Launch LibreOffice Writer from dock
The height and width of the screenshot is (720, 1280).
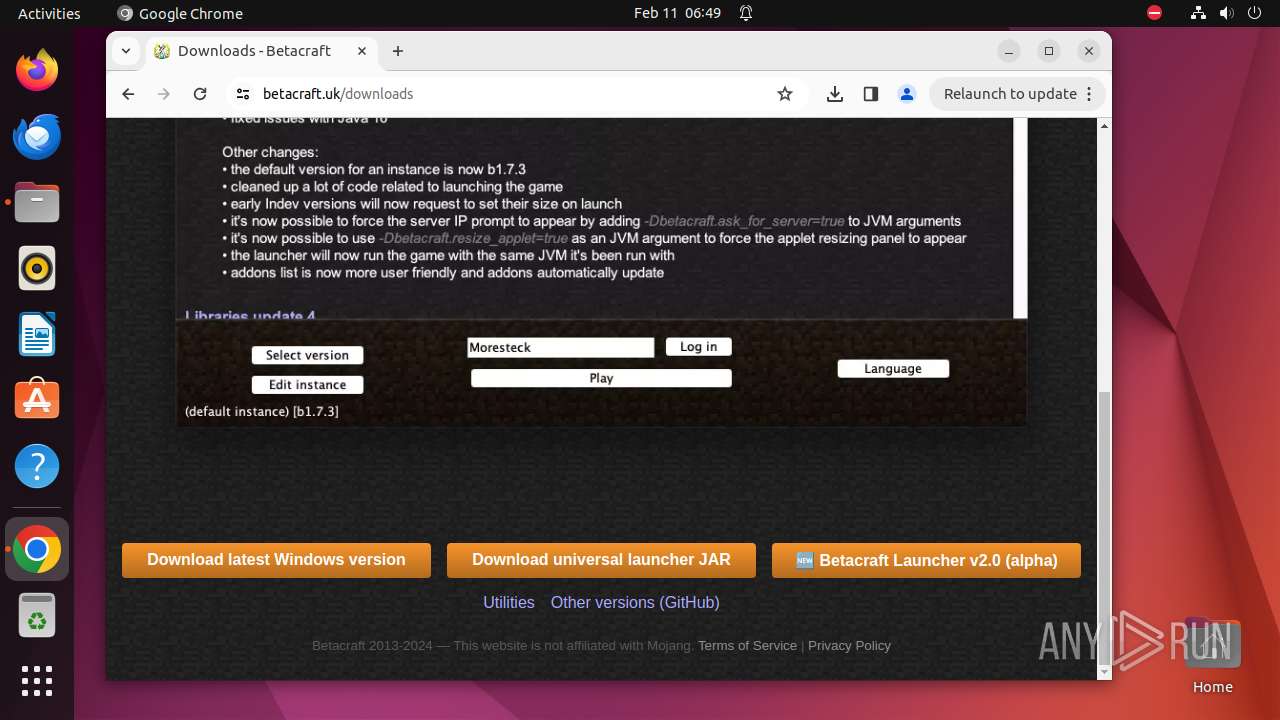(x=37, y=334)
